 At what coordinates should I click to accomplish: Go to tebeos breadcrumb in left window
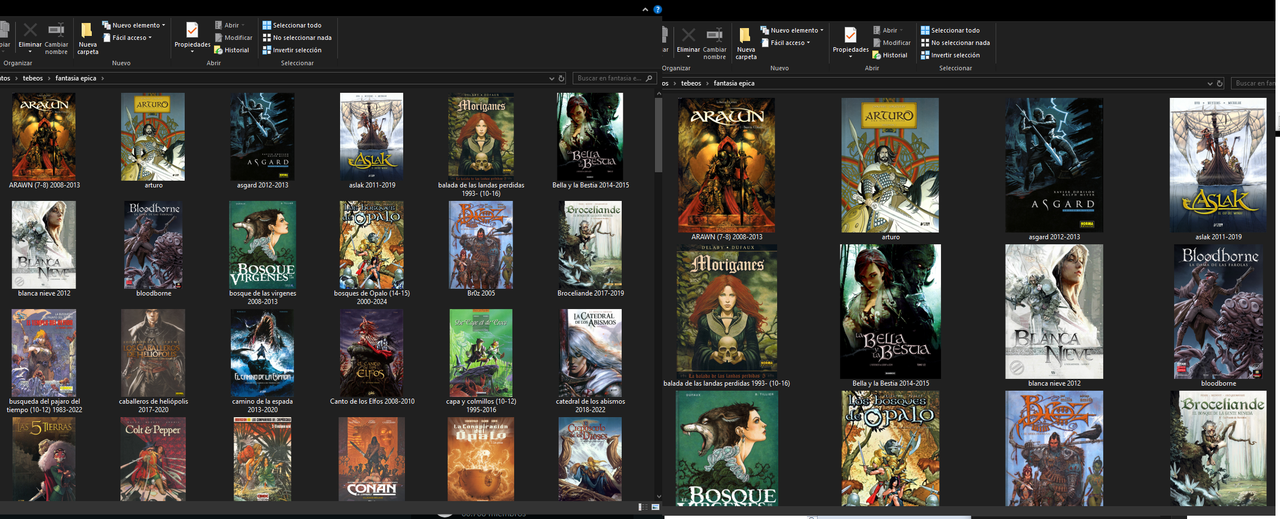pos(33,77)
